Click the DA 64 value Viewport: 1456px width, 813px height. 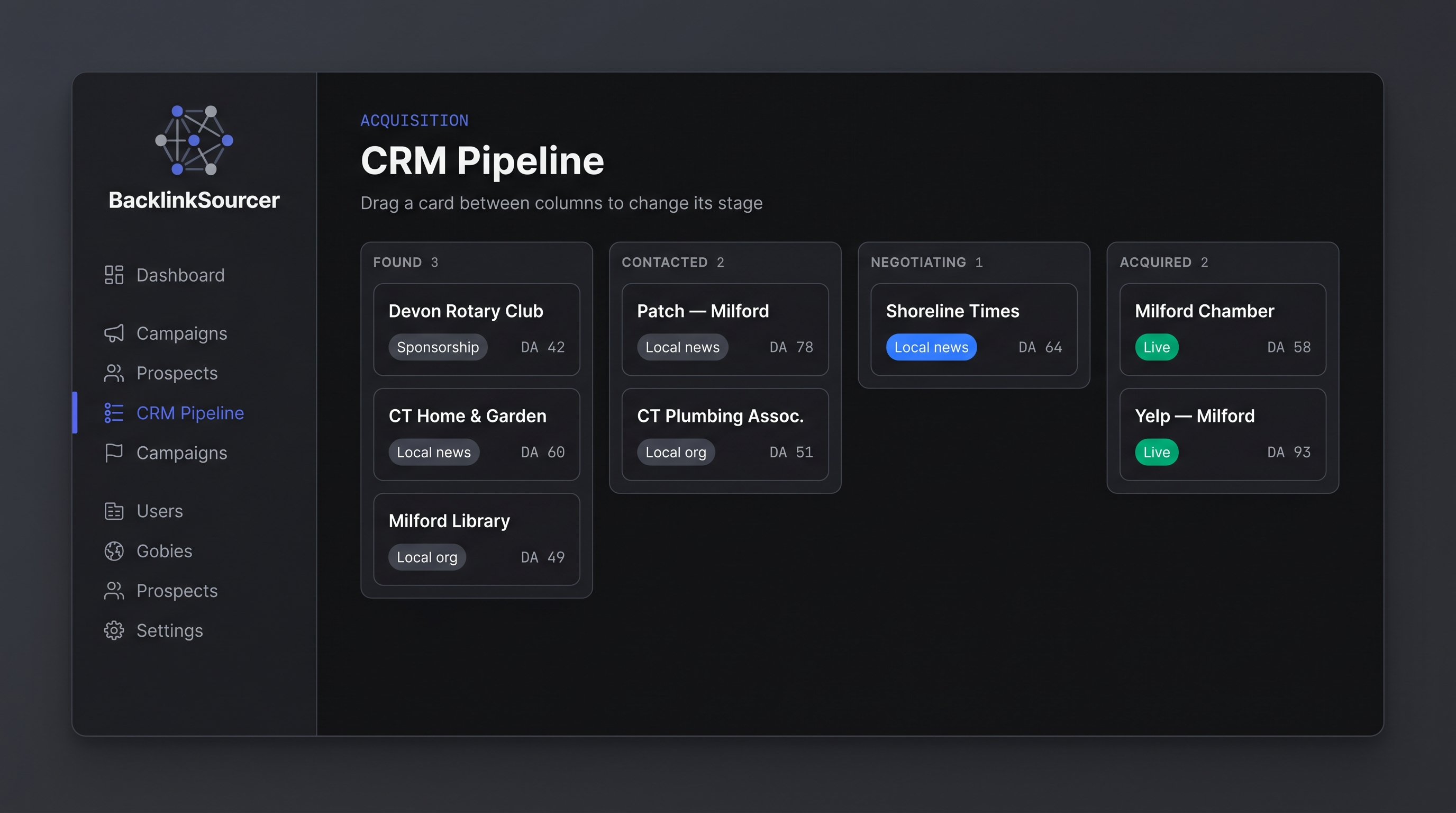[1040, 347]
